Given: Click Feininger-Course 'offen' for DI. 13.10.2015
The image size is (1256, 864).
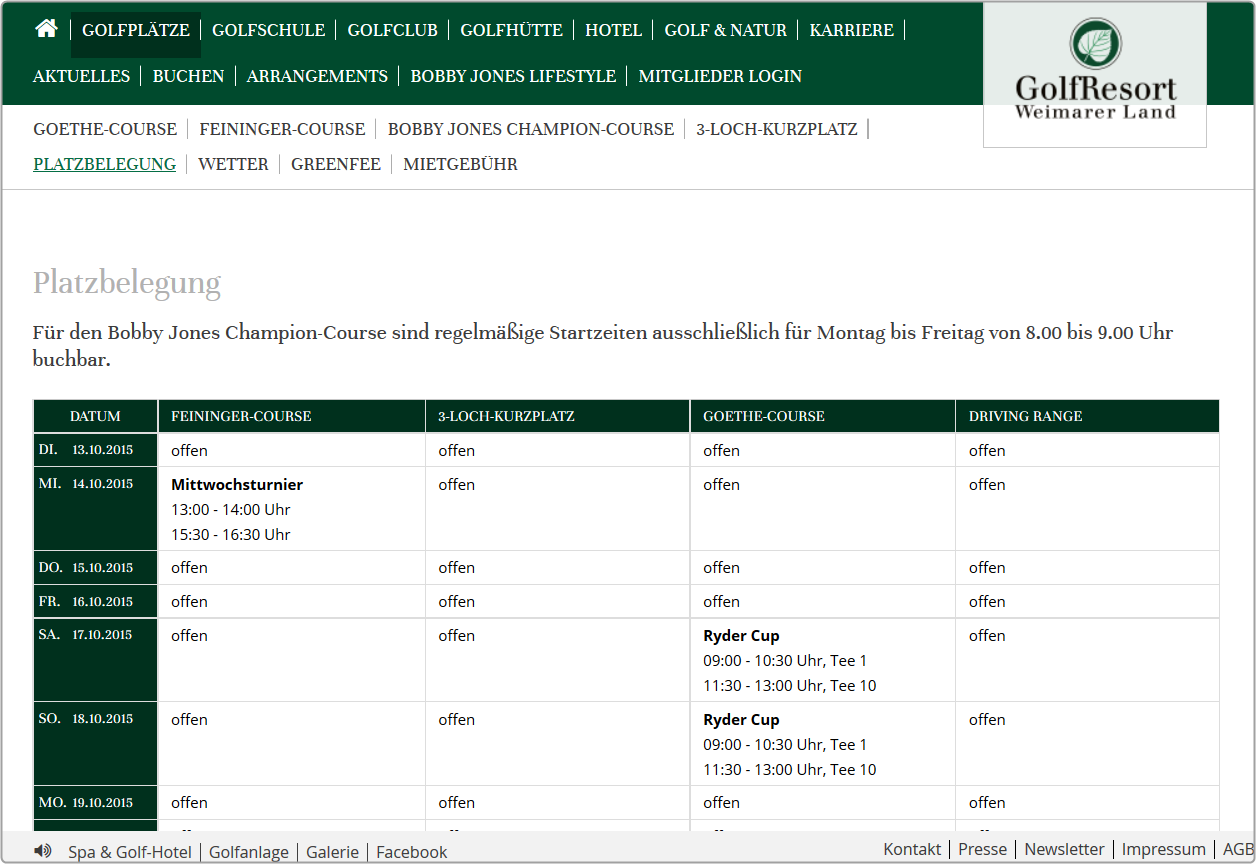Looking at the screenshot, I should pyautogui.click(x=189, y=451).
